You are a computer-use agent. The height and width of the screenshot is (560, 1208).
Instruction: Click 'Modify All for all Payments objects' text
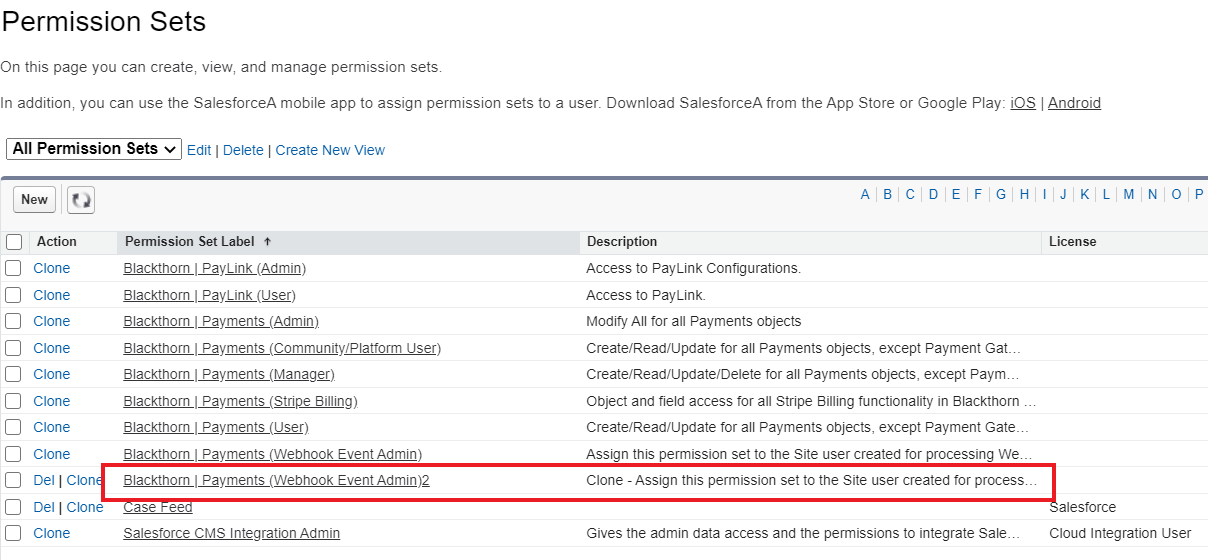(694, 321)
